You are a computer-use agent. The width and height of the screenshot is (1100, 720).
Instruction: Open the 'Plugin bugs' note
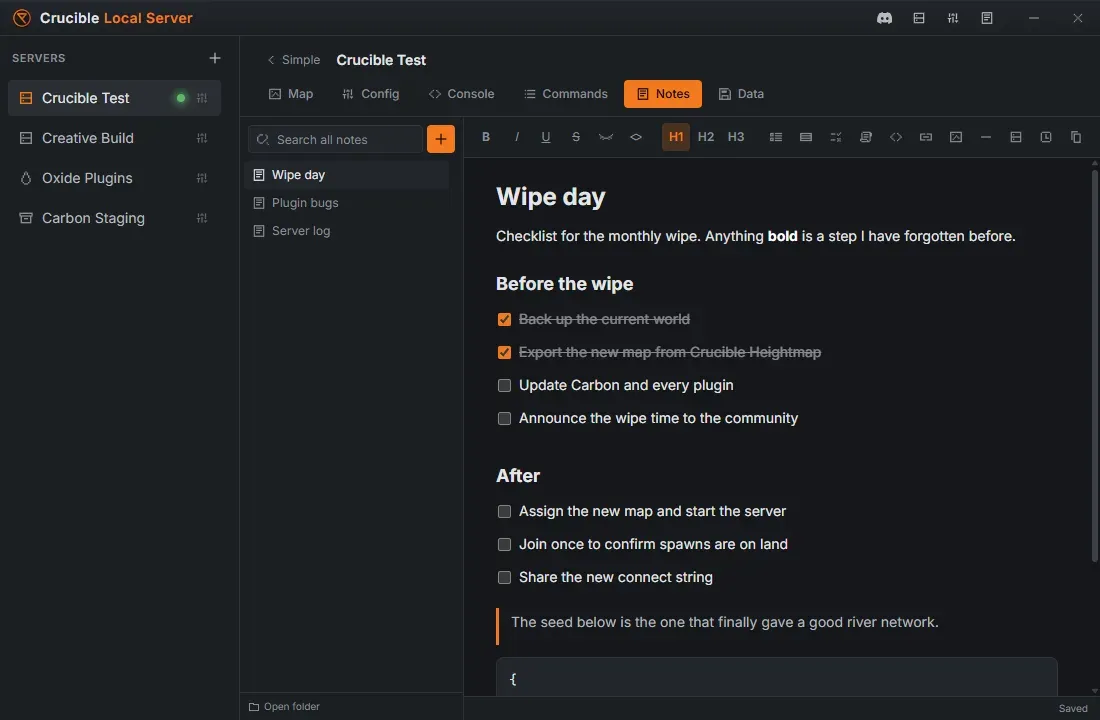(x=347, y=203)
